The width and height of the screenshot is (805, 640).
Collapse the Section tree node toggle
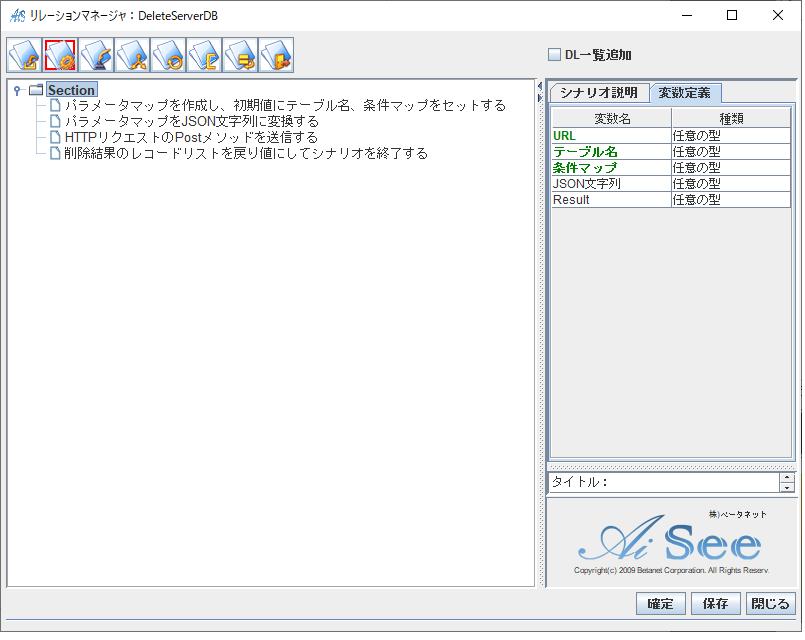click(x=17, y=90)
